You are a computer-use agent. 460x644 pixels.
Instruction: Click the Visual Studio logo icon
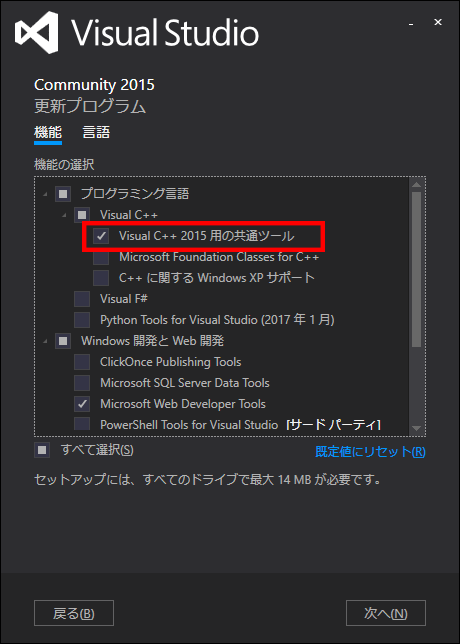point(37,32)
